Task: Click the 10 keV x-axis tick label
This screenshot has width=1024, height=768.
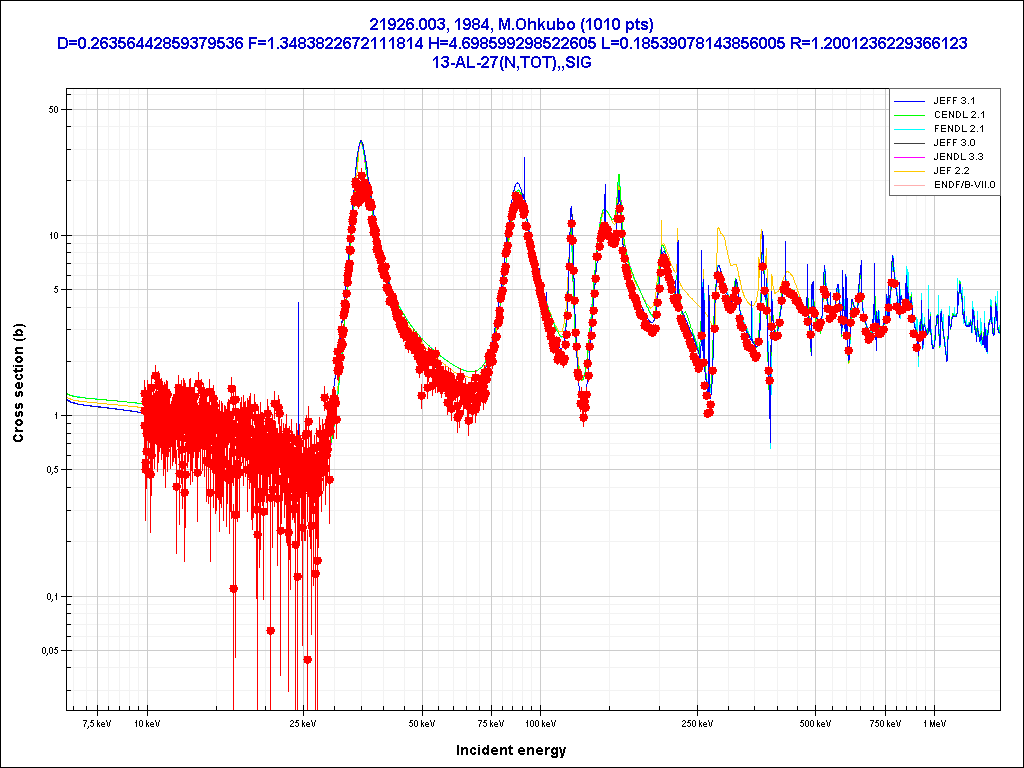Action: pyautogui.click(x=148, y=723)
